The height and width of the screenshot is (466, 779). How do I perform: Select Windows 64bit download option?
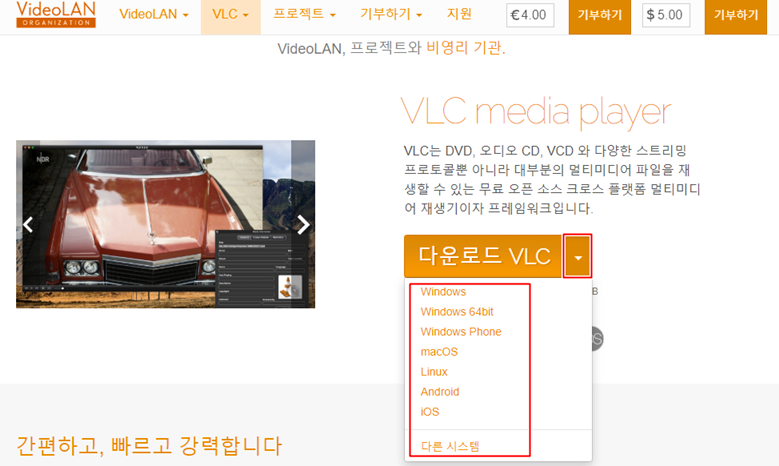click(x=457, y=312)
